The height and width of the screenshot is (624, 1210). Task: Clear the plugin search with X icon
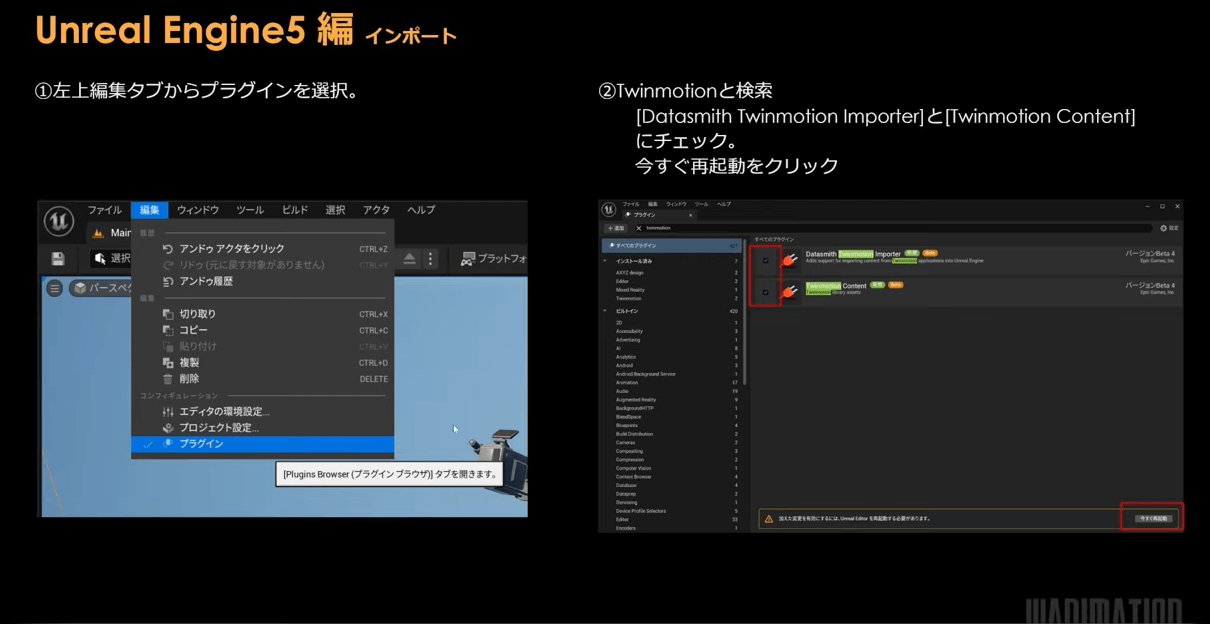click(x=639, y=228)
